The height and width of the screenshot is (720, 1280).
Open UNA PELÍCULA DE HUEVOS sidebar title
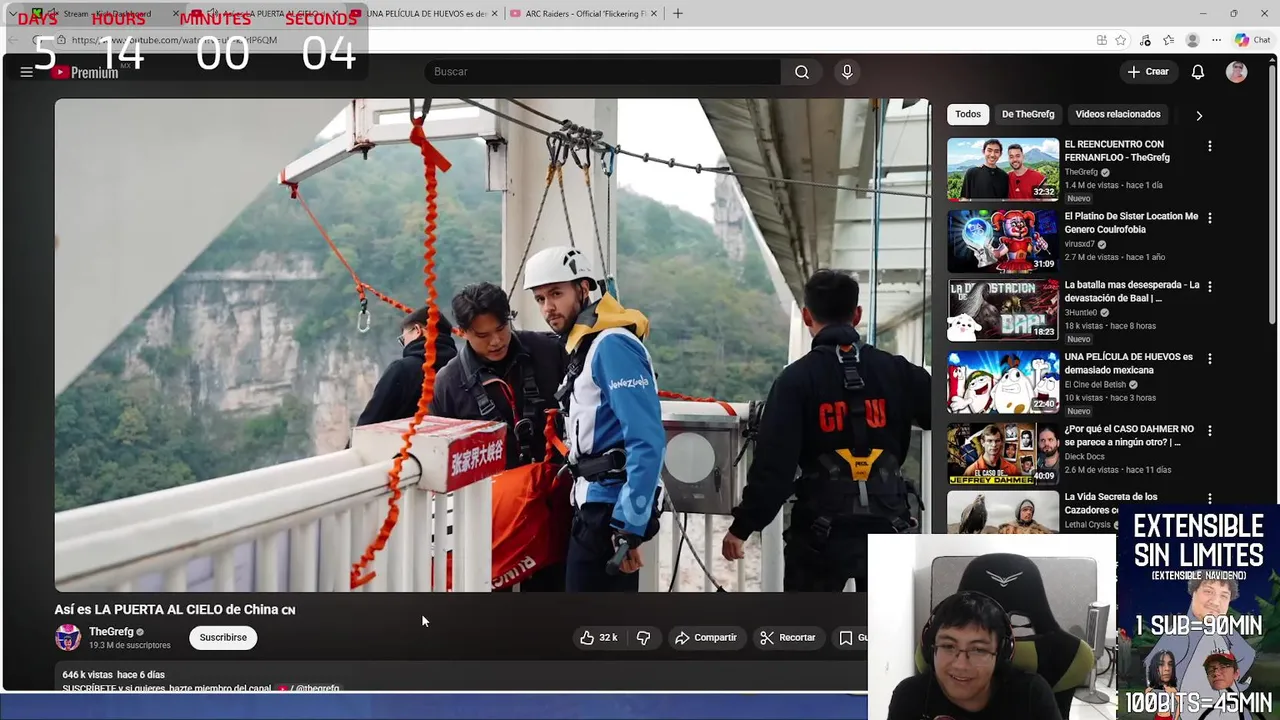click(x=1128, y=363)
